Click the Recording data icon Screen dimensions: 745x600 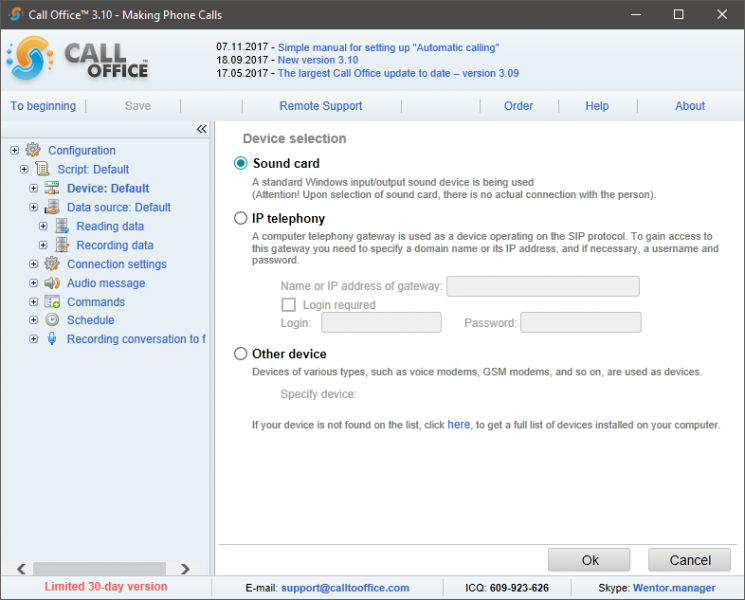click(x=62, y=245)
